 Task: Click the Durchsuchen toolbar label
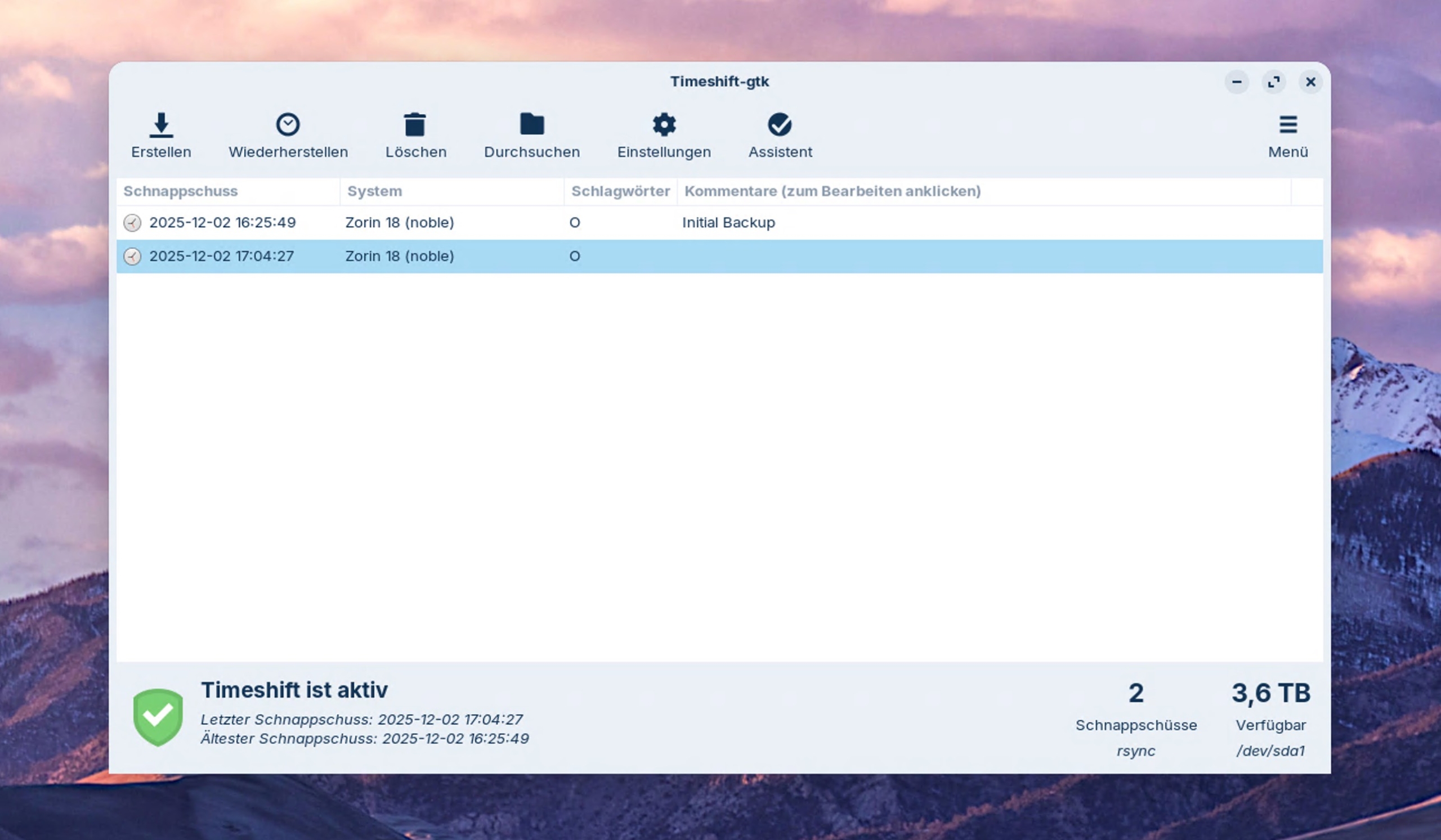[532, 151]
